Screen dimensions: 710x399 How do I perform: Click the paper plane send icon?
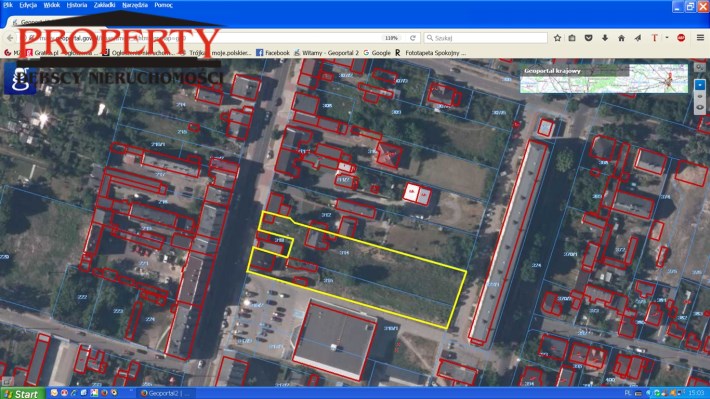tap(638, 38)
